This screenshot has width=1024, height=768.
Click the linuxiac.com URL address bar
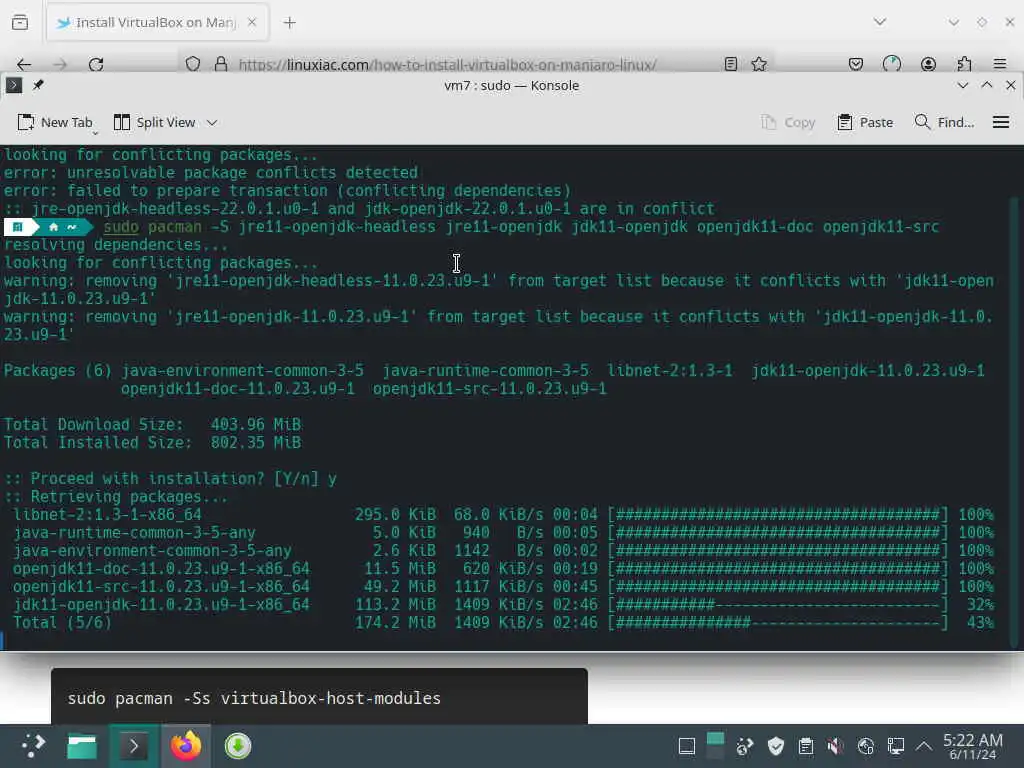447,65
